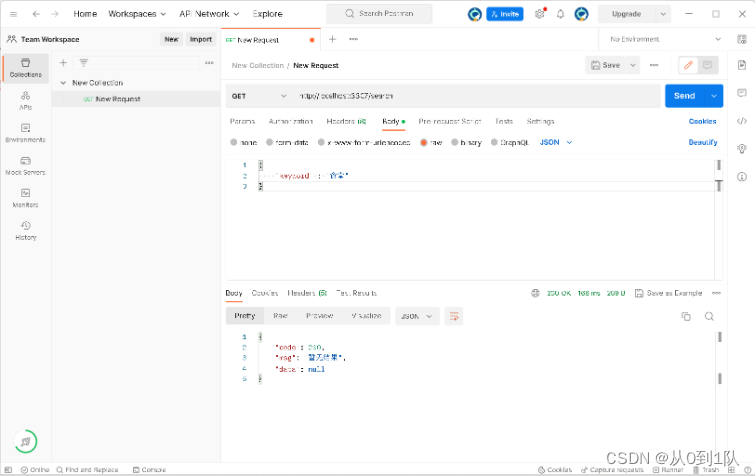The width and height of the screenshot is (755, 476).
Task: Select the binary body option
Action: [x=455, y=142]
